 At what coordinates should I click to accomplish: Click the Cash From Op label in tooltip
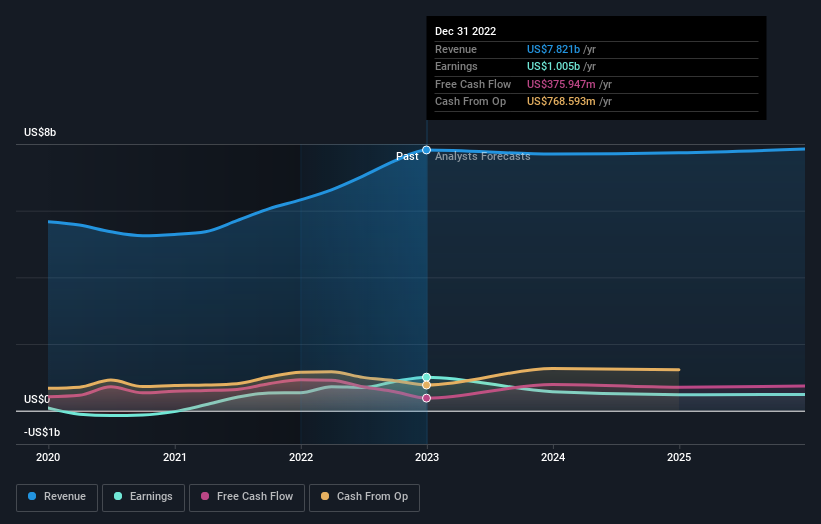[470, 102]
